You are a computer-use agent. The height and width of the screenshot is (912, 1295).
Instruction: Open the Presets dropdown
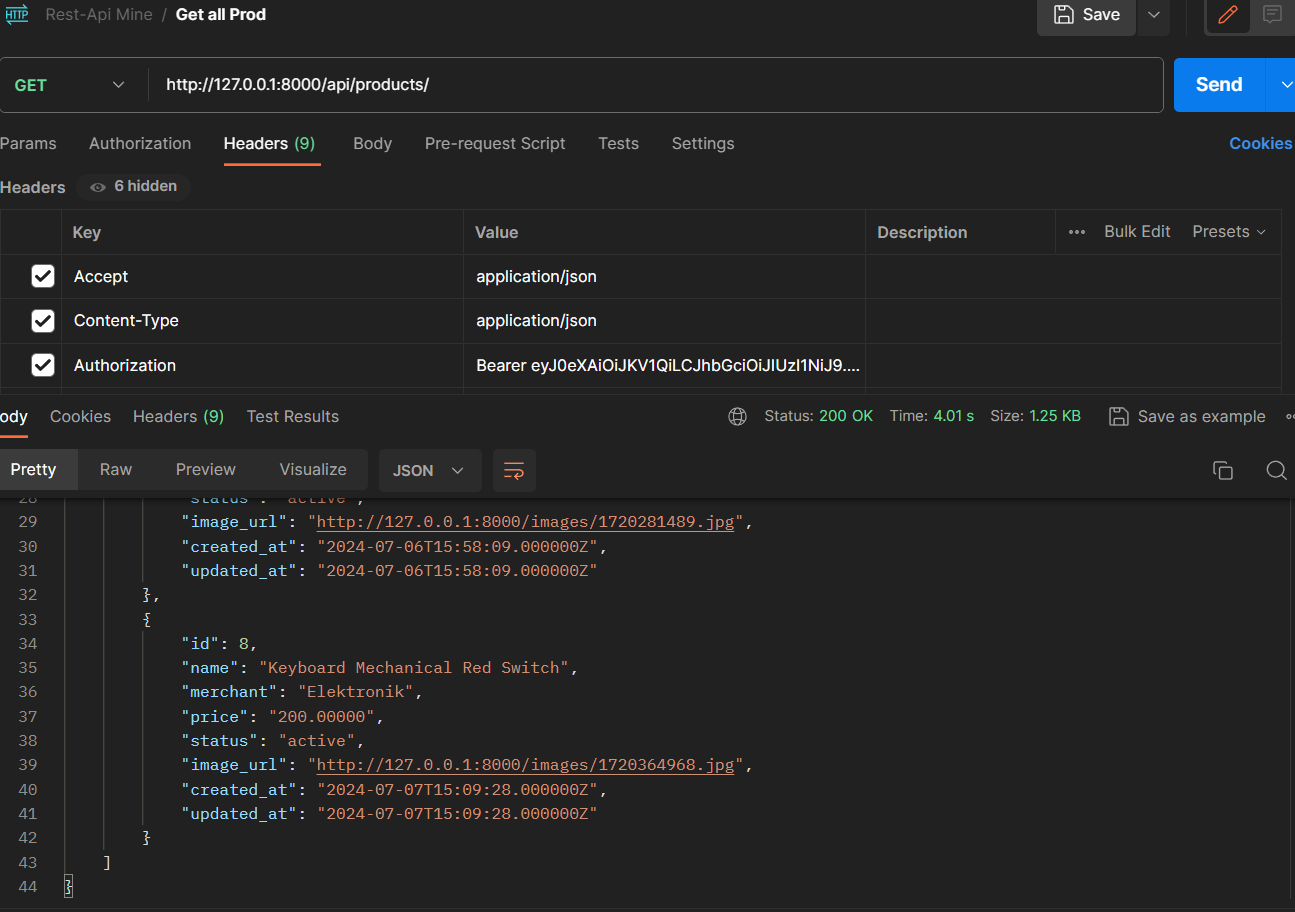[1229, 232]
